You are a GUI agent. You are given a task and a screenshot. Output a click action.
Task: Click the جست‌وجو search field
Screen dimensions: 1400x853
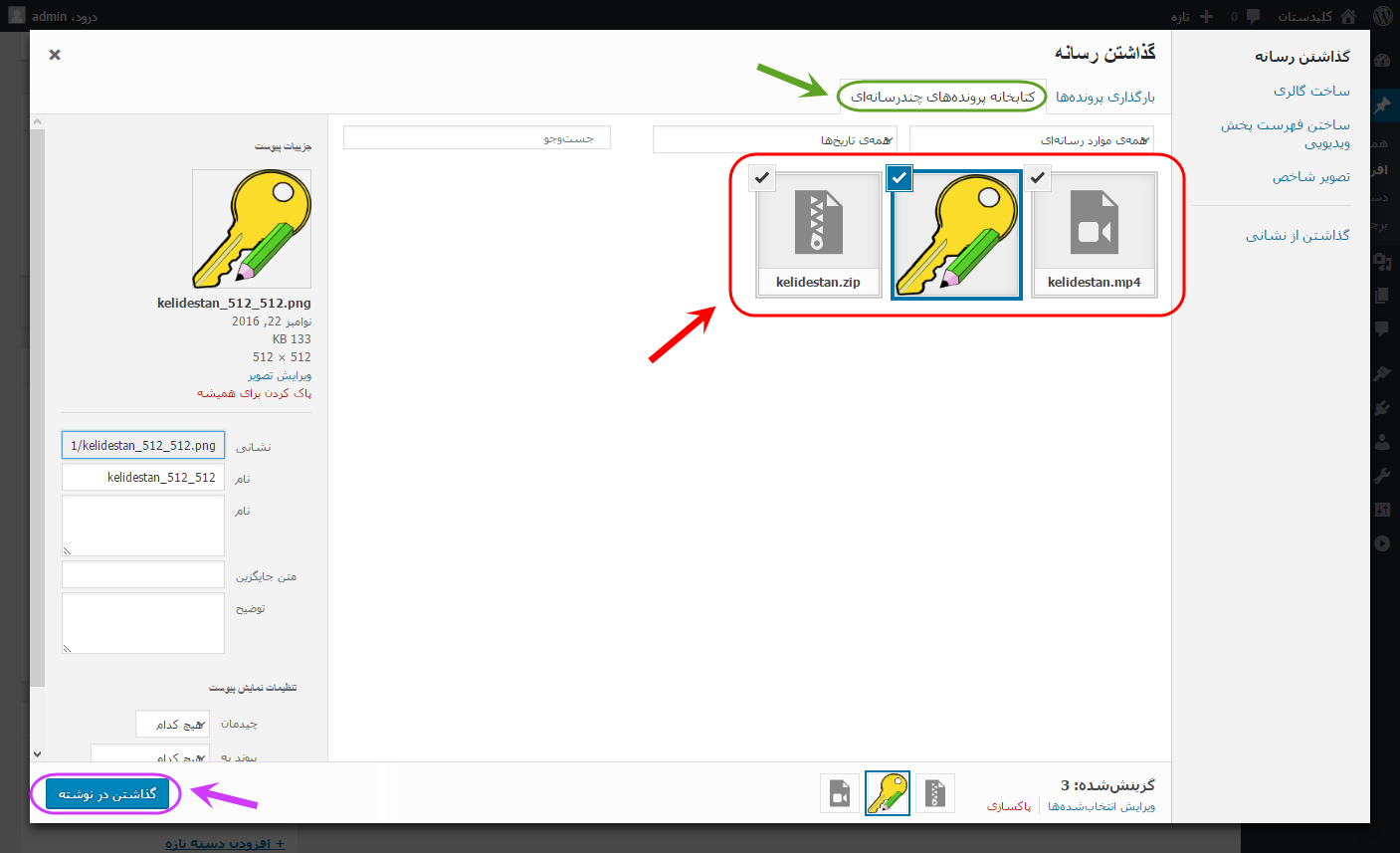point(477,138)
